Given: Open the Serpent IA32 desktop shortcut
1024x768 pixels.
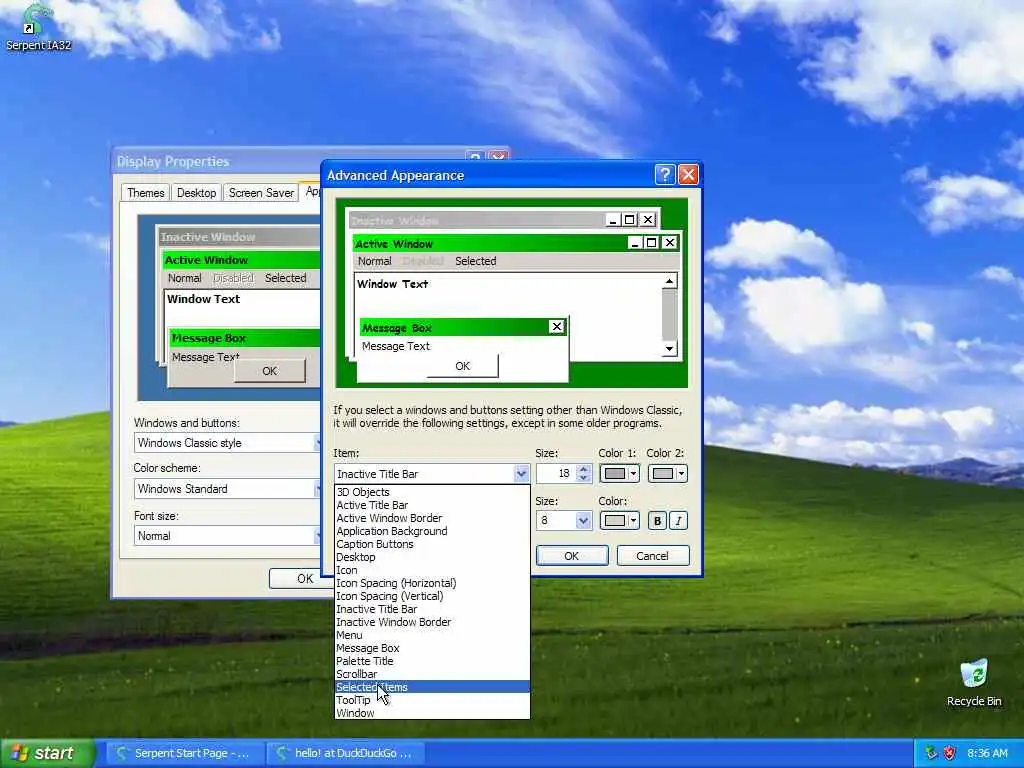Looking at the screenshot, I should point(37,27).
